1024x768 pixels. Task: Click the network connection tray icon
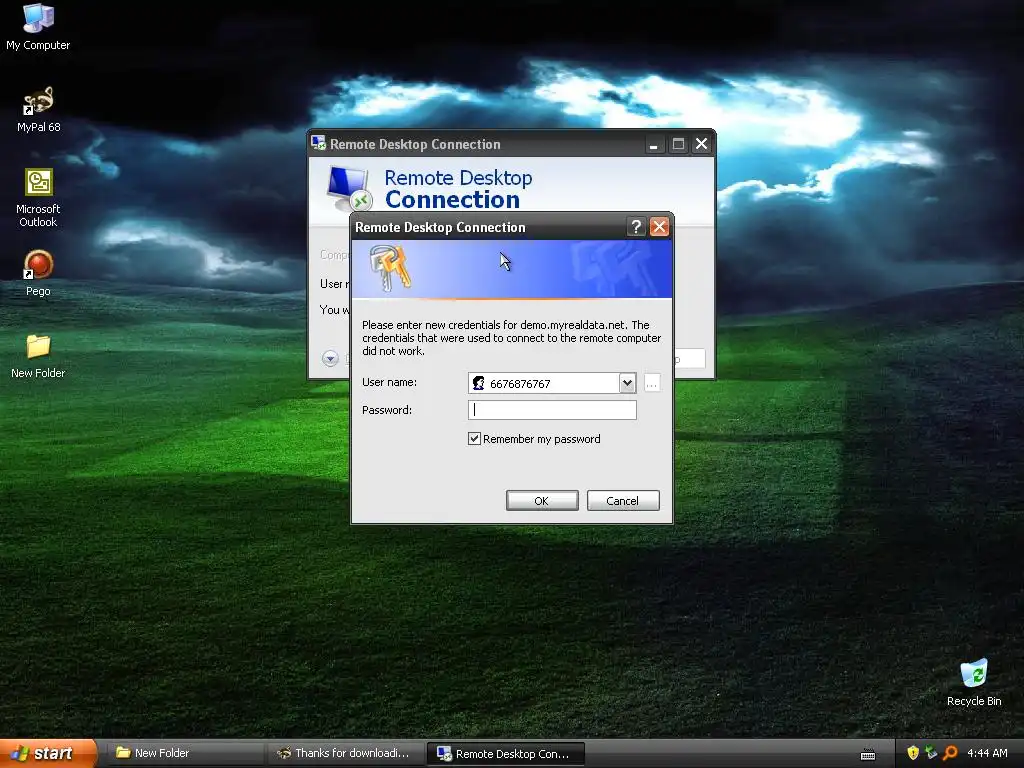click(931, 753)
